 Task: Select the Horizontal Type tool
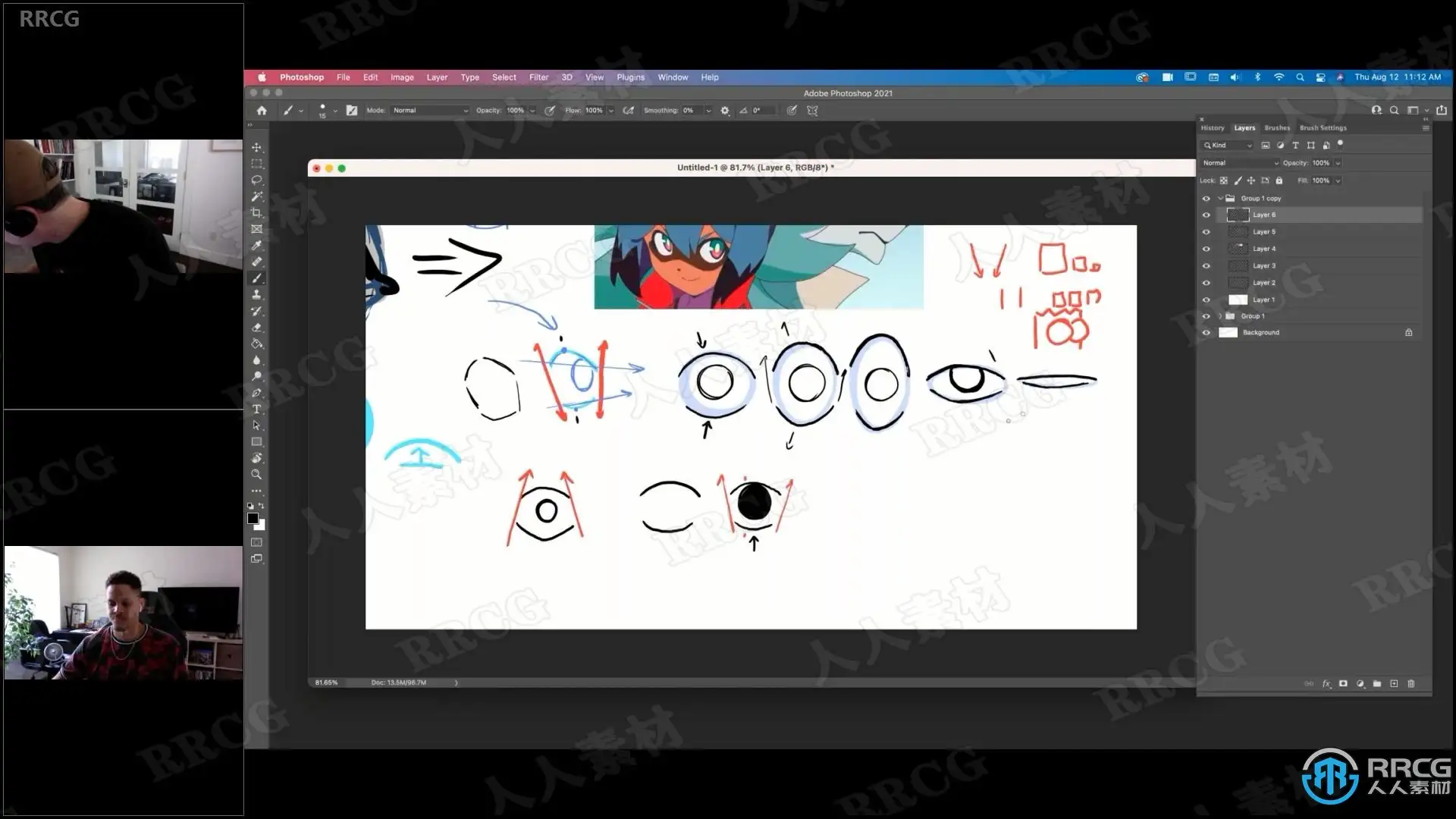(256, 409)
